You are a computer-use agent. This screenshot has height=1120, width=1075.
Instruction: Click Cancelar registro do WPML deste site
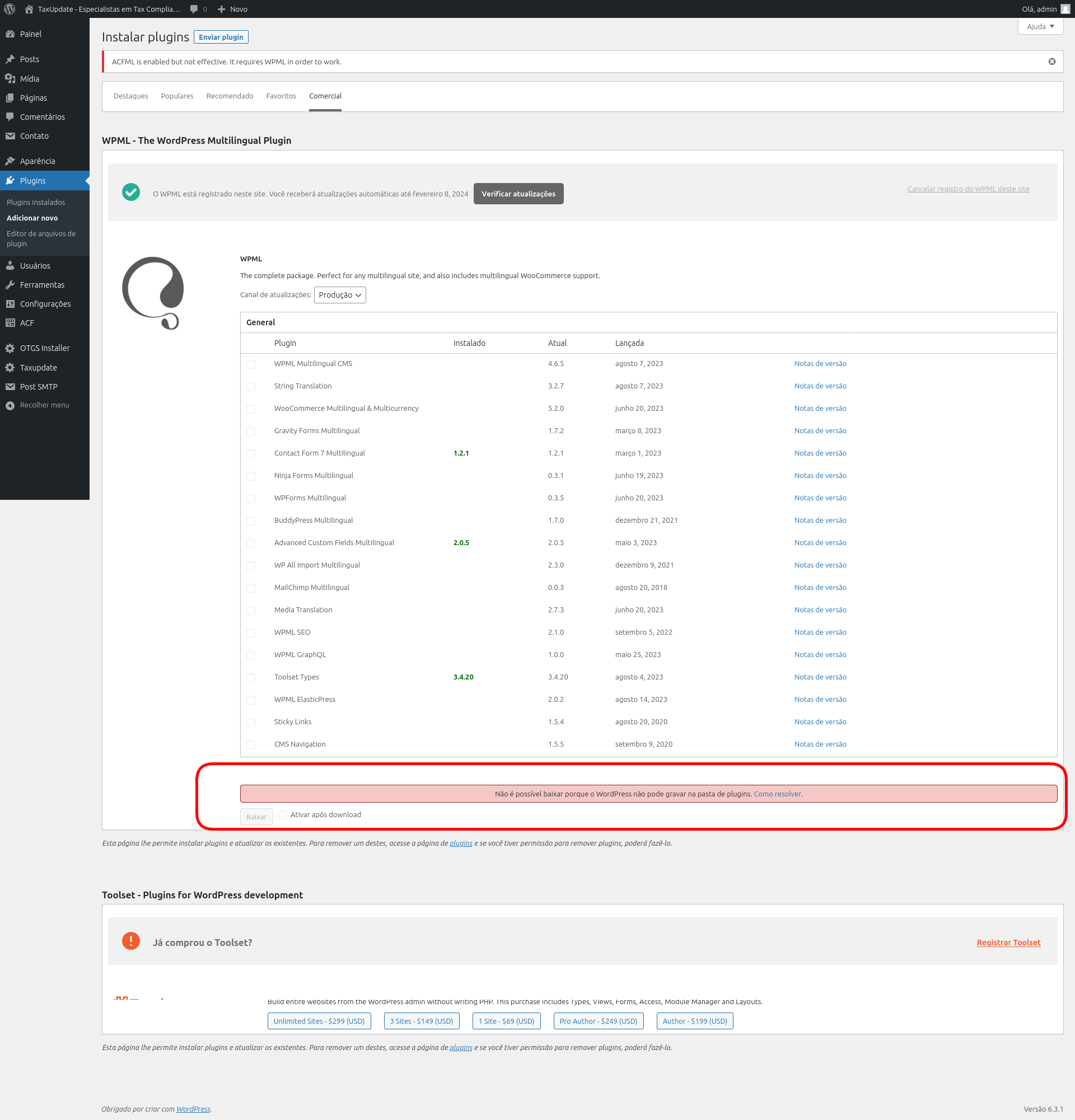click(968, 189)
